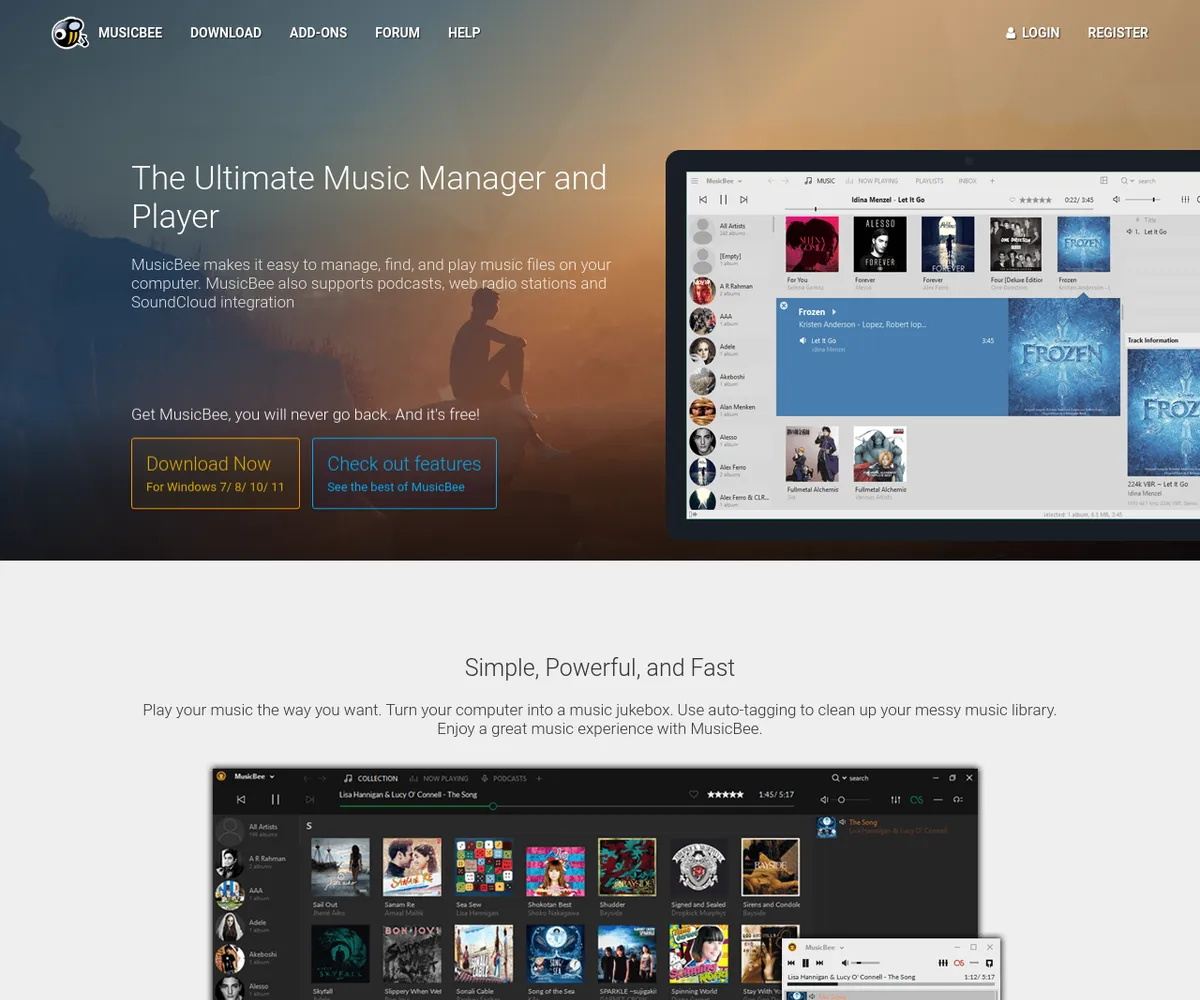
Task: Click previous track icon in dark-themed player
Action: pyautogui.click(x=241, y=799)
